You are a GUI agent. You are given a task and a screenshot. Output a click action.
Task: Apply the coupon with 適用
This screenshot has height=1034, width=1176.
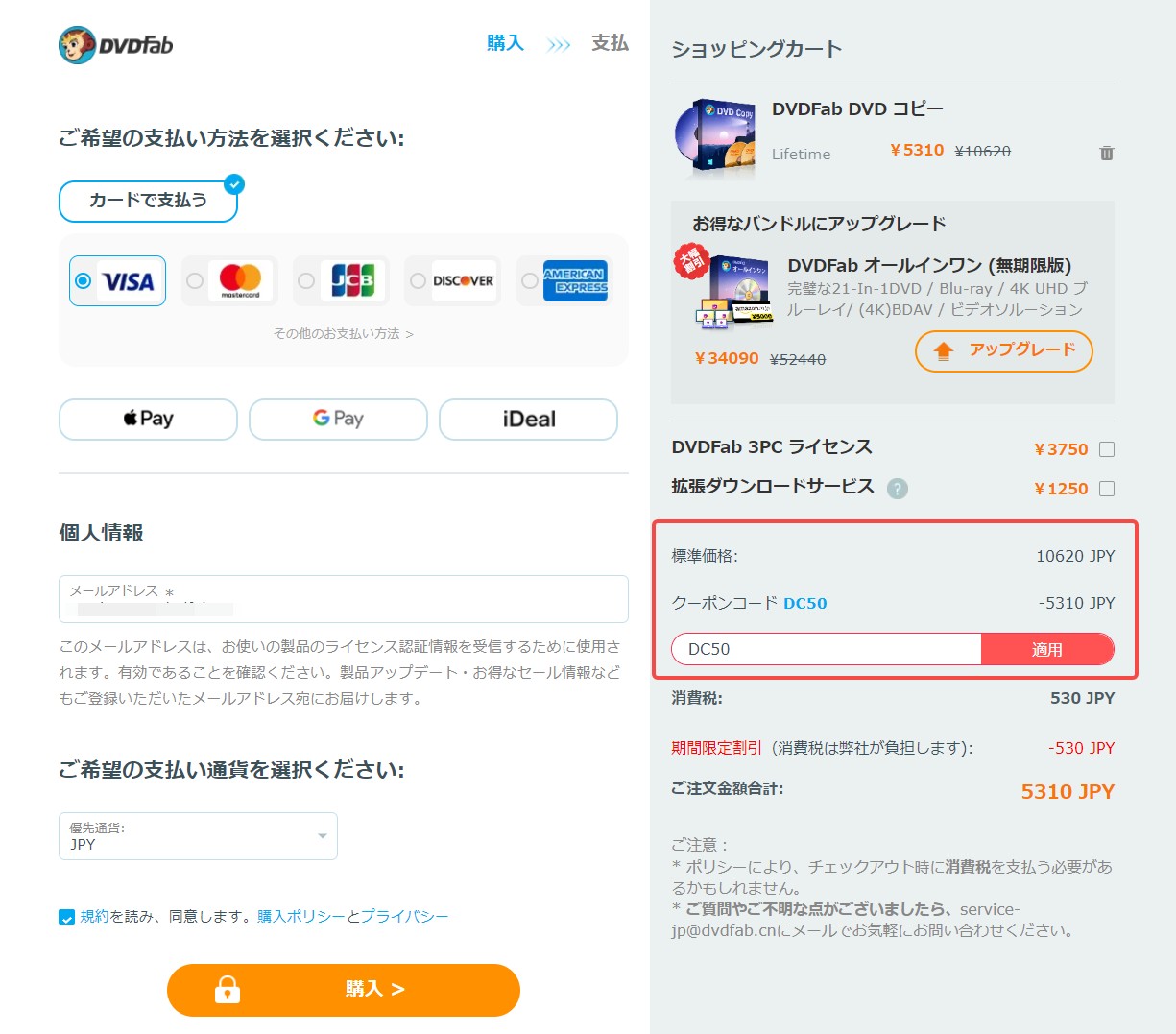1047,650
